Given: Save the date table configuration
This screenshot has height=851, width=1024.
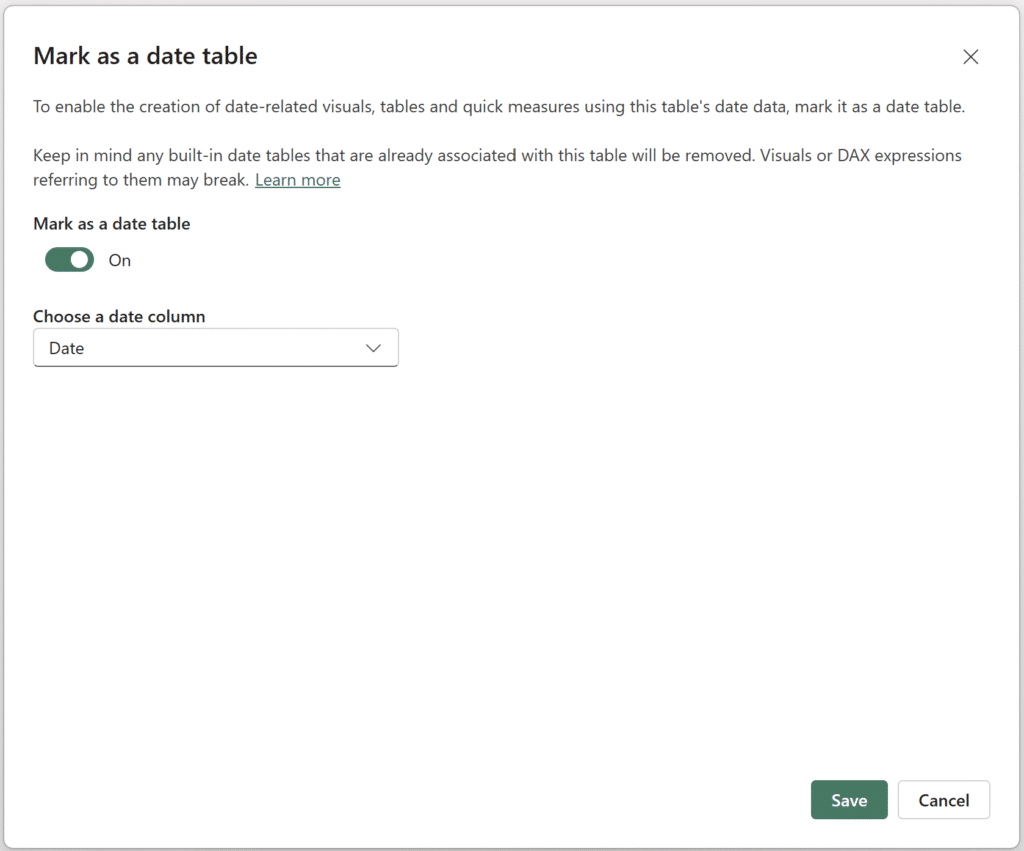Looking at the screenshot, I should point(848,799).
